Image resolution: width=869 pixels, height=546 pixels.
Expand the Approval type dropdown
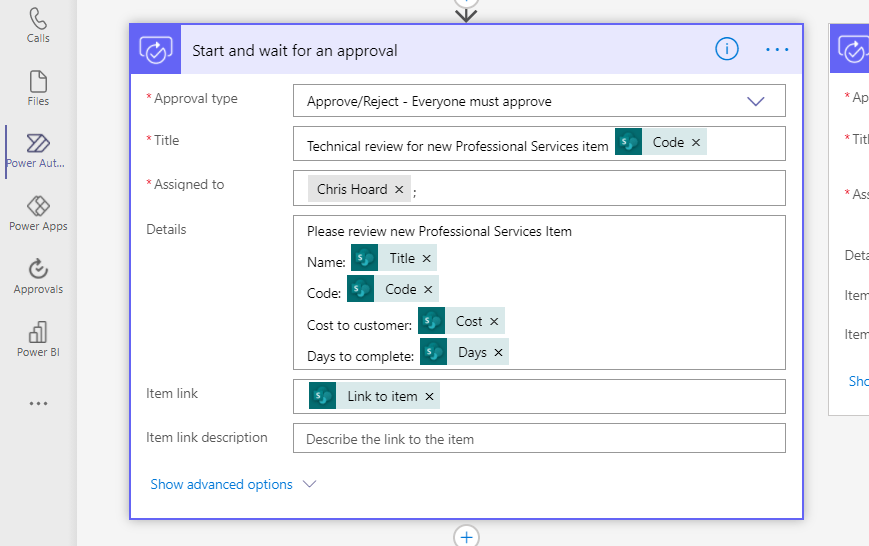(x=755, y=101)
